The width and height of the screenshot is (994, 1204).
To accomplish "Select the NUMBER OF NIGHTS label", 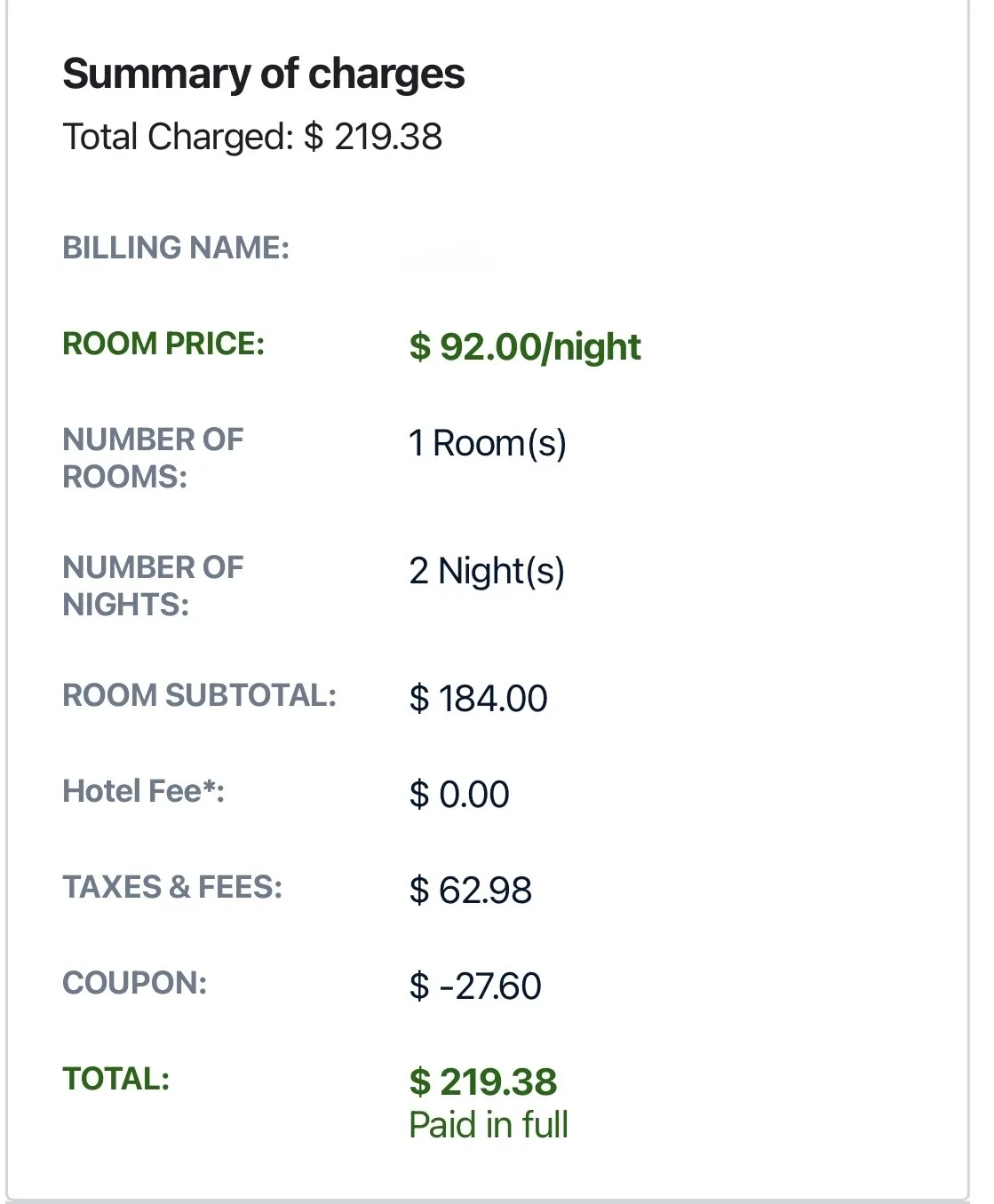I will click(x=153, y=586).
